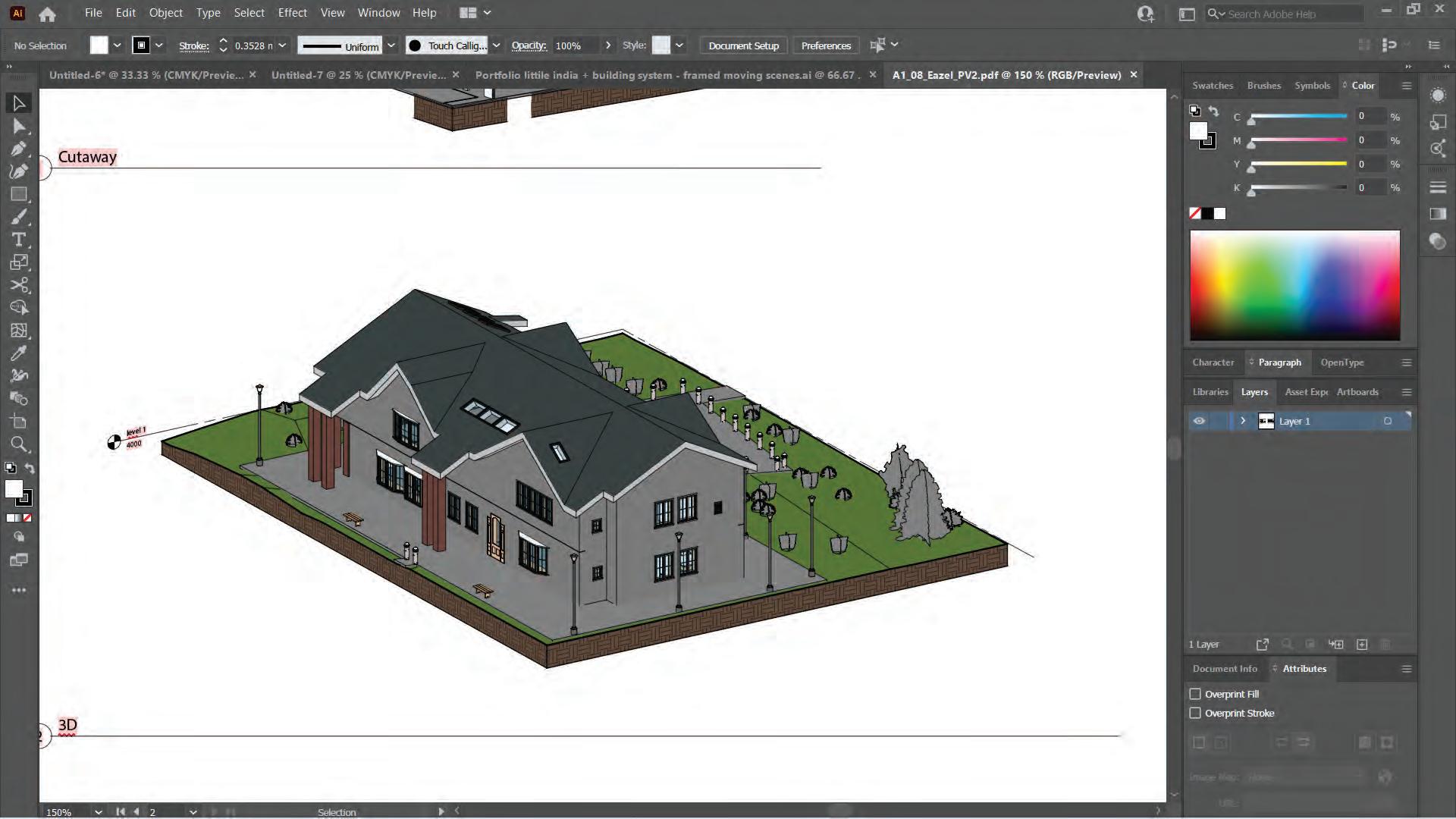Hide Layer 1 with eye icon
This screenshot has width=1456, height=819.
click(1199, 421)
